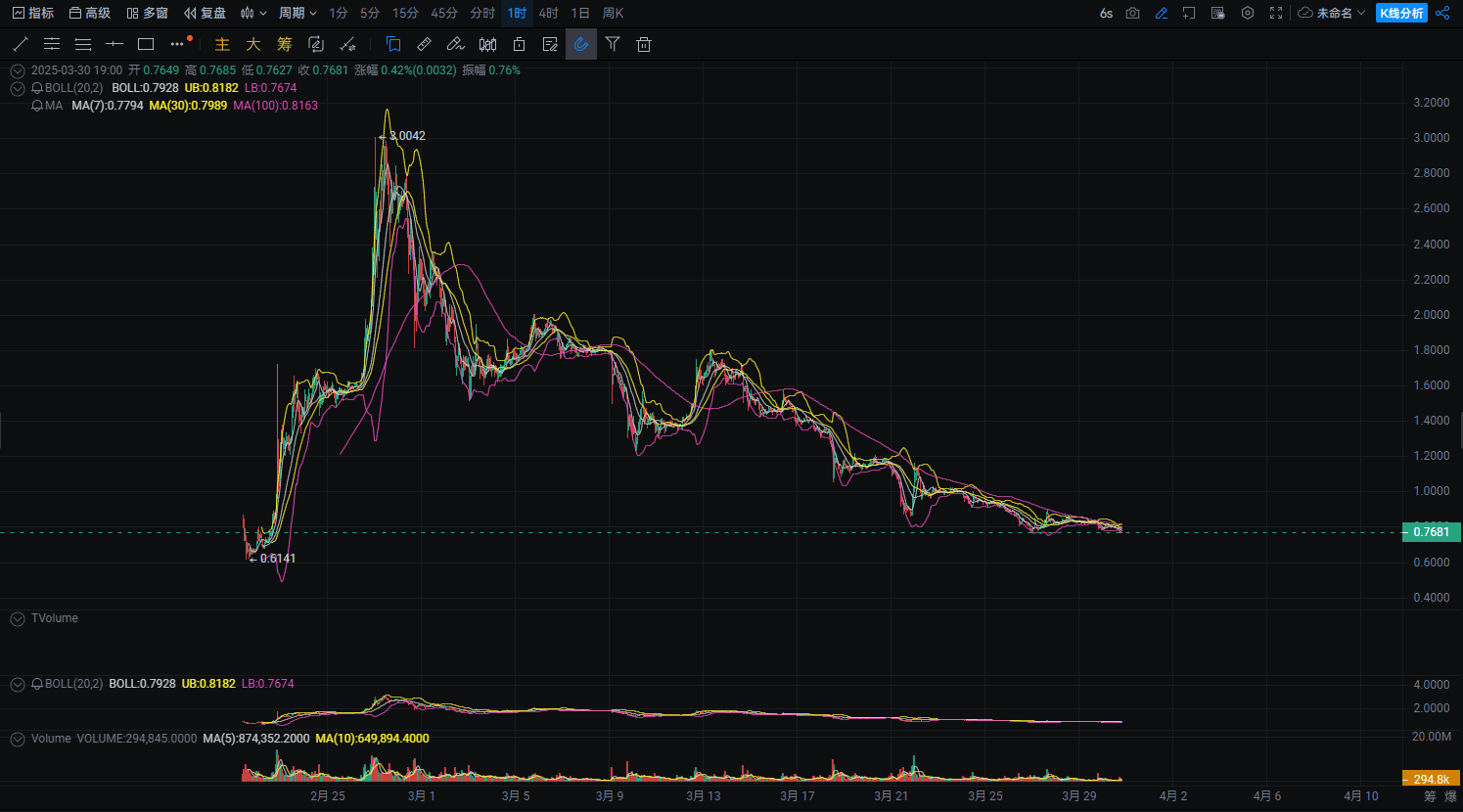The height and width of the screenshot is (812, 1463).
Task: Select the freehand pen drawing tool
Action: (x=456, y=44)
